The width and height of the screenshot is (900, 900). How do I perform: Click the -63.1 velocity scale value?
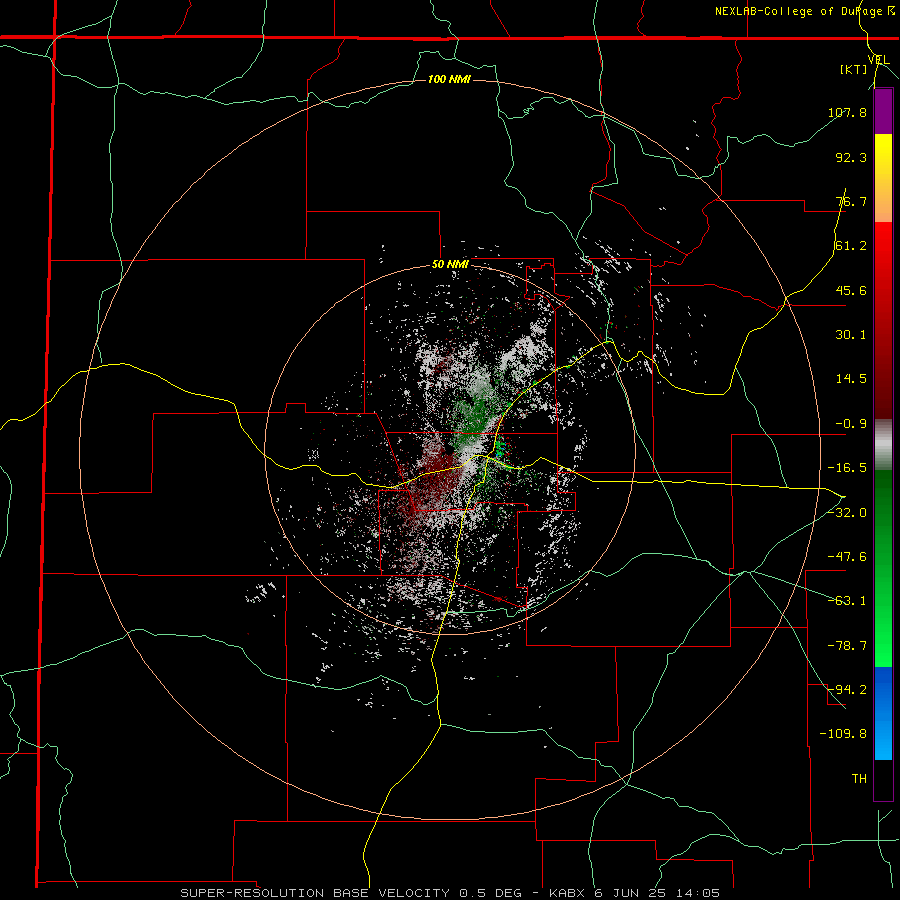click(x=847, y=601)
